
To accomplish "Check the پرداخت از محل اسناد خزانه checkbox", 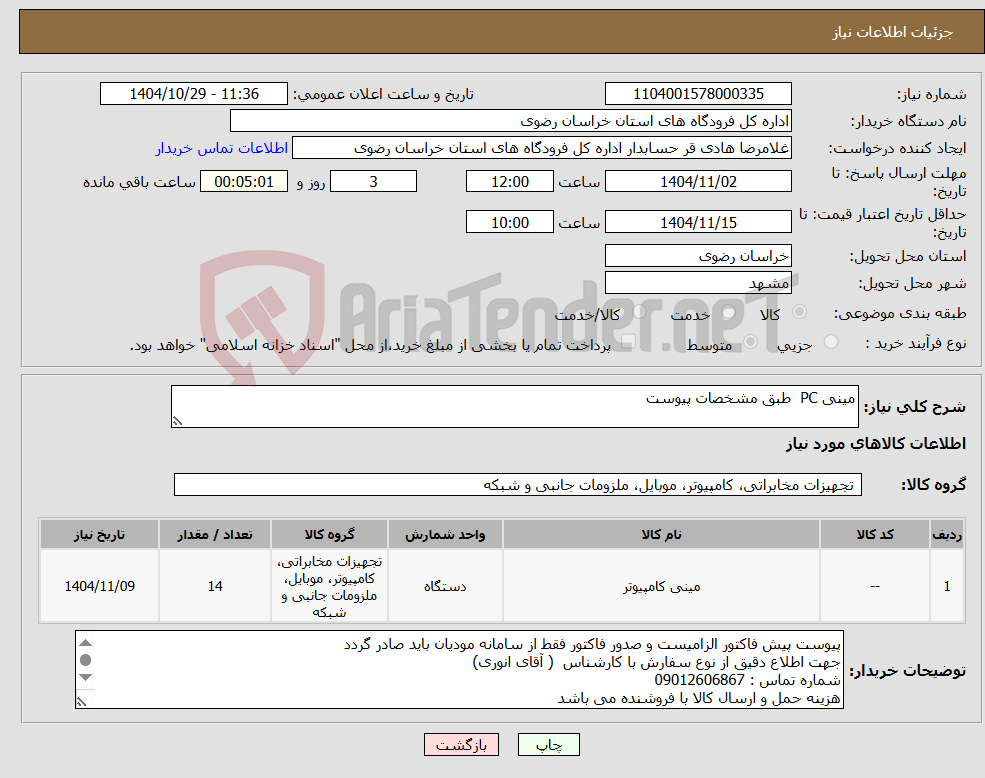I will 628,340.
